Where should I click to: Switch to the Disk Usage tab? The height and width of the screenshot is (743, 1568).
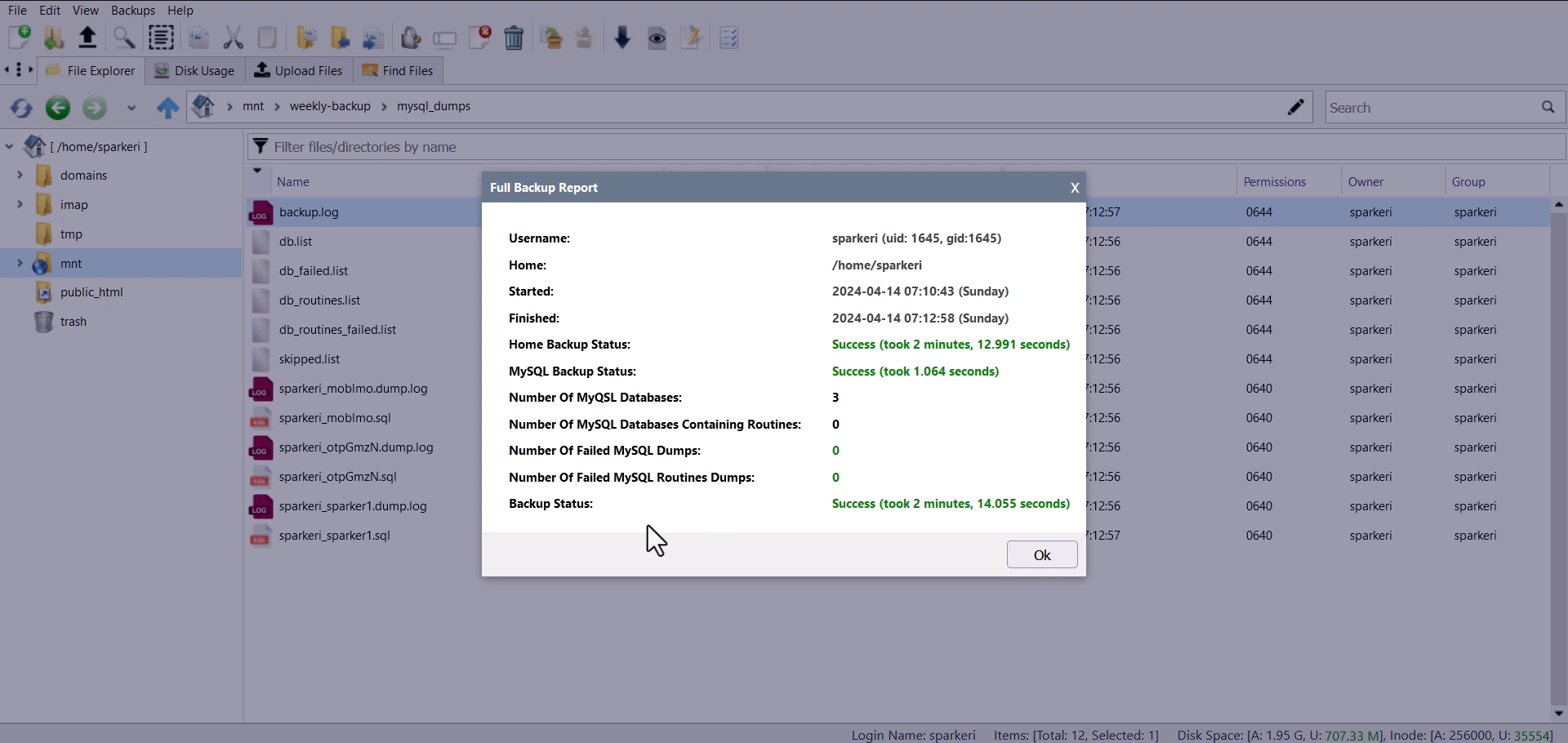tap(195, 71)
